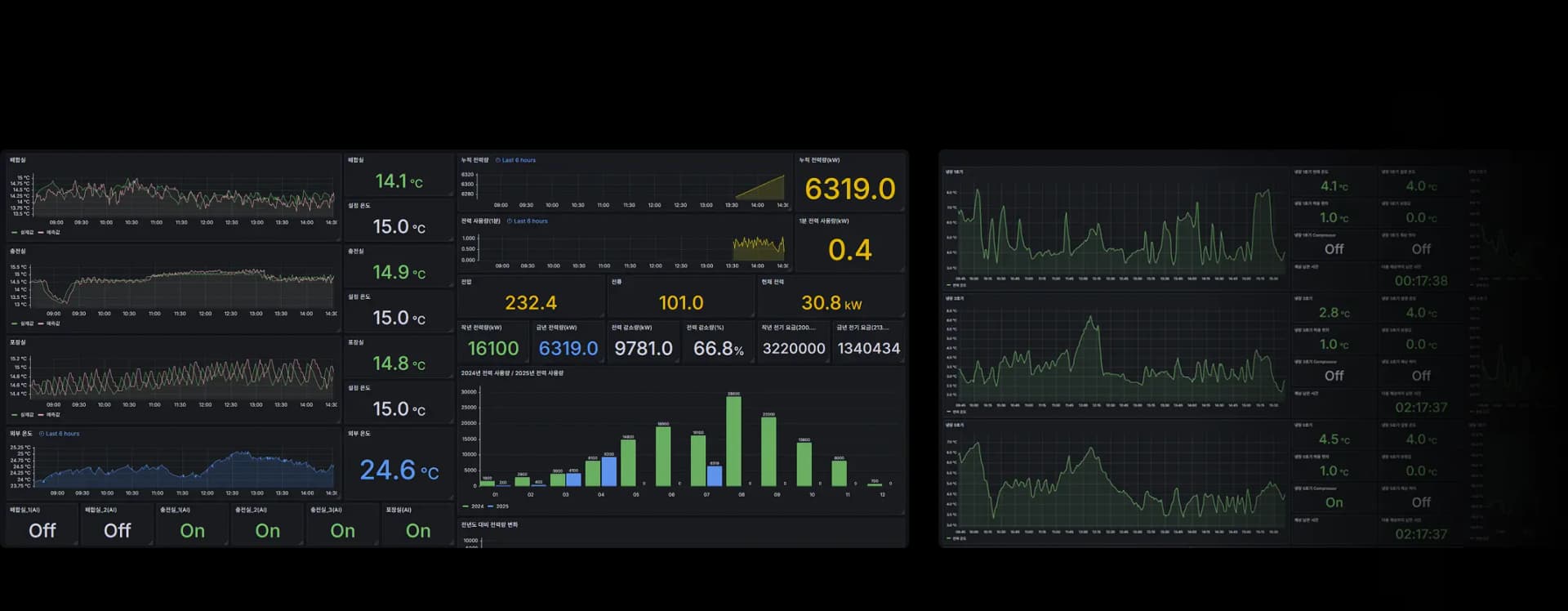This screenshot has width=1568, height=611.
Task: Toggle 2025 series in bar chart legend
Action: 498,506
